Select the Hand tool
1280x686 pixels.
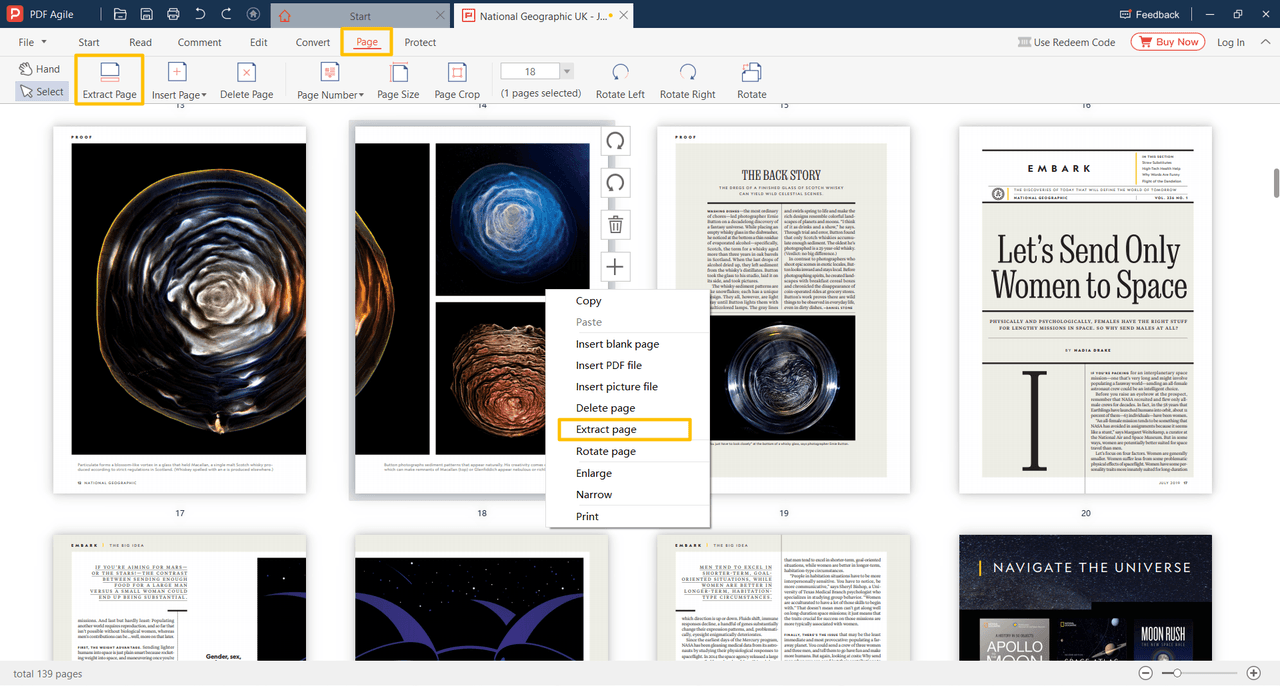pos(39,69)
